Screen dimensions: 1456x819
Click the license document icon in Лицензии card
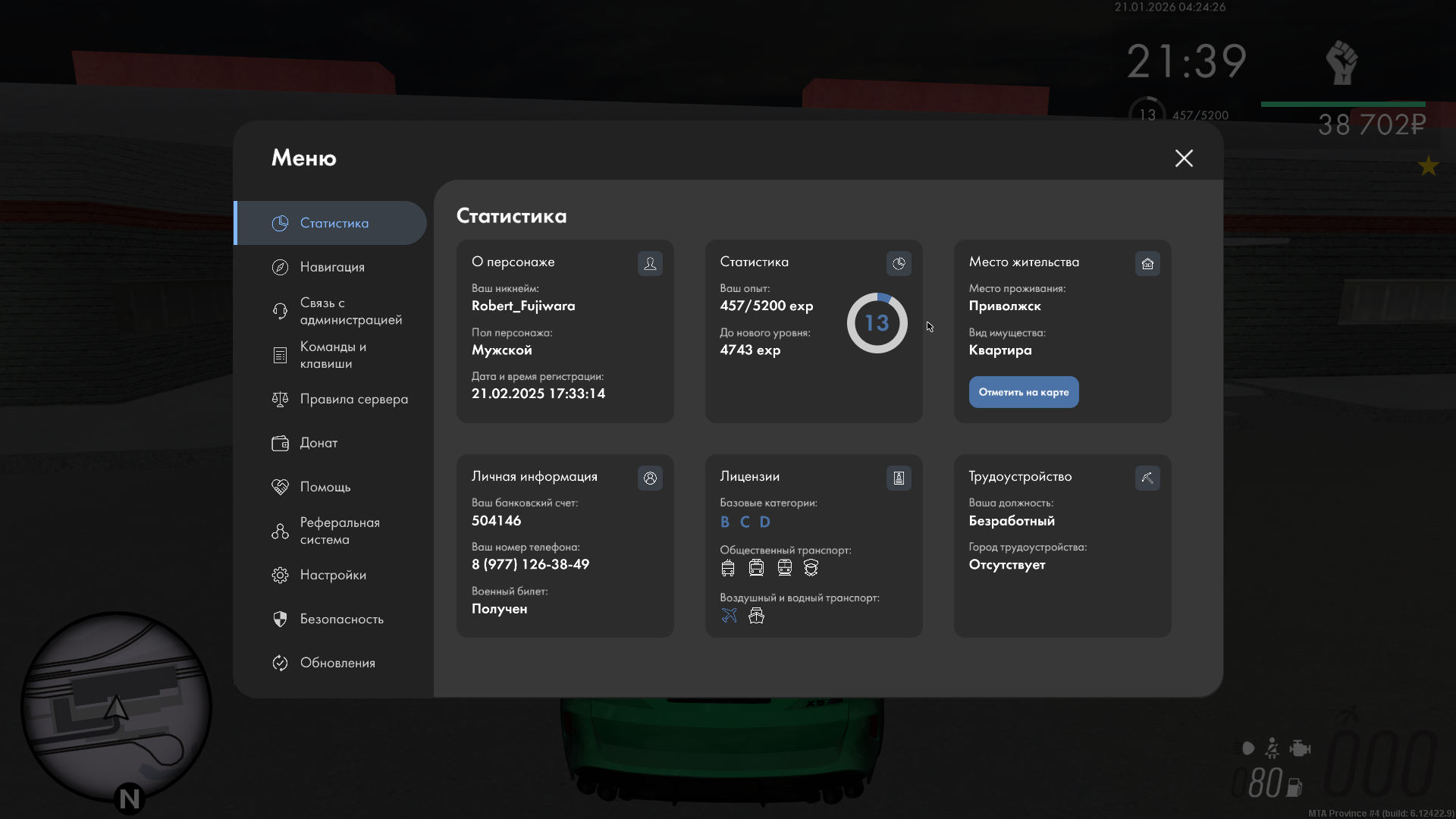[899, 478]
